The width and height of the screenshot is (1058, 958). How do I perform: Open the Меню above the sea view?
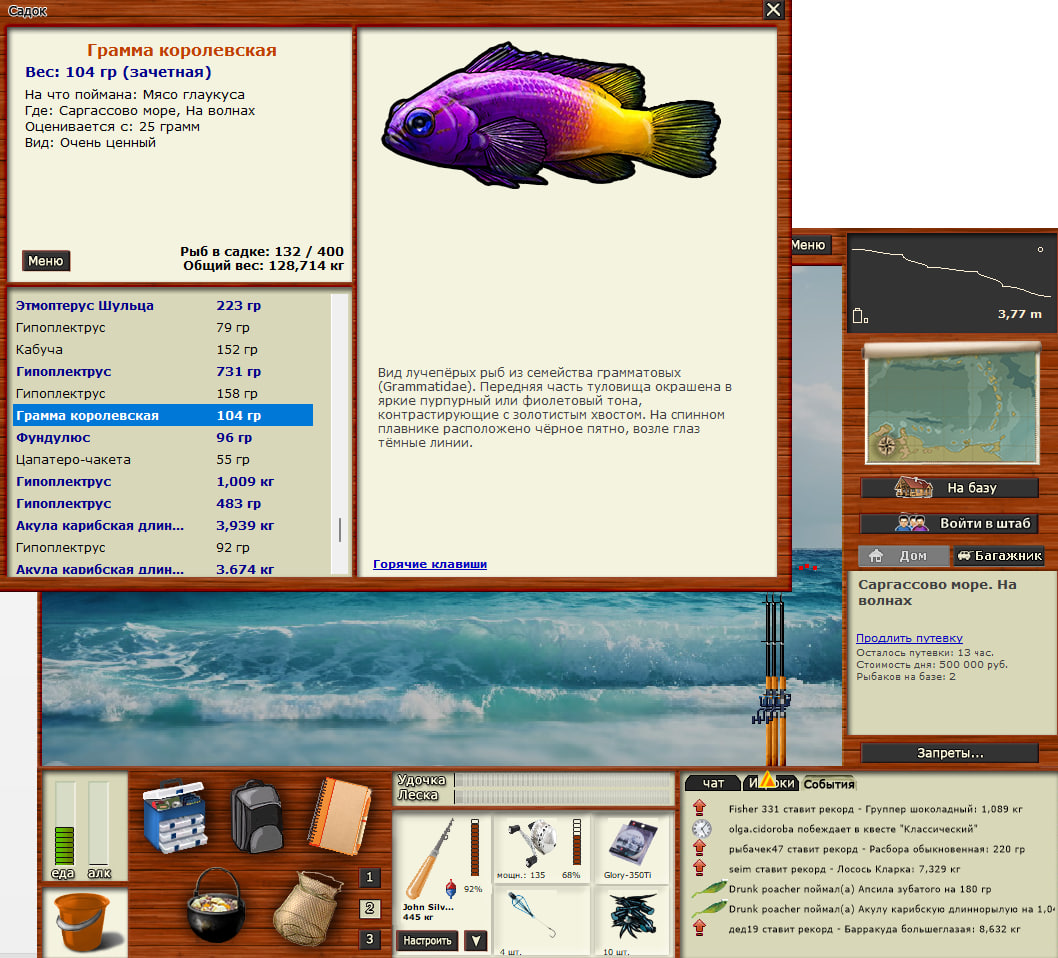point(808,245)
